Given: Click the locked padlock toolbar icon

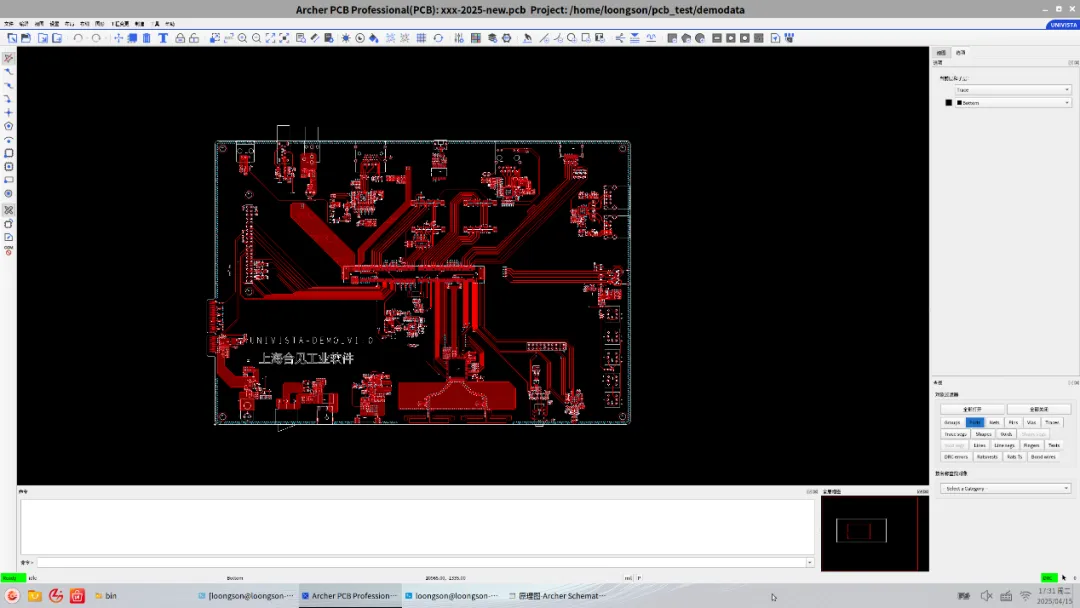Looking at the screenshot, I should 180,38.
